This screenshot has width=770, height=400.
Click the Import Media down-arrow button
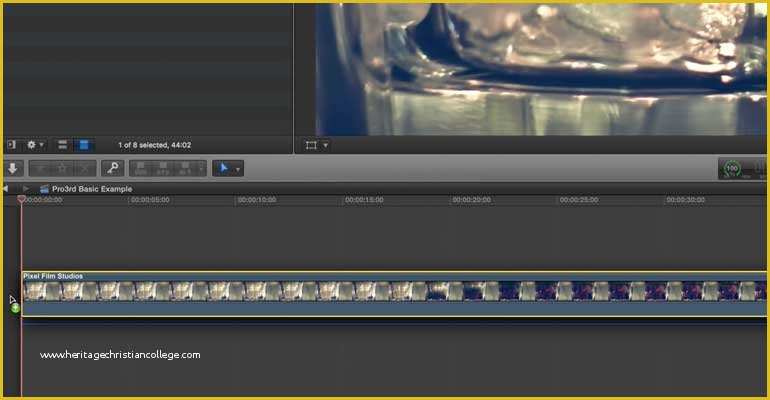pos(13,169)
